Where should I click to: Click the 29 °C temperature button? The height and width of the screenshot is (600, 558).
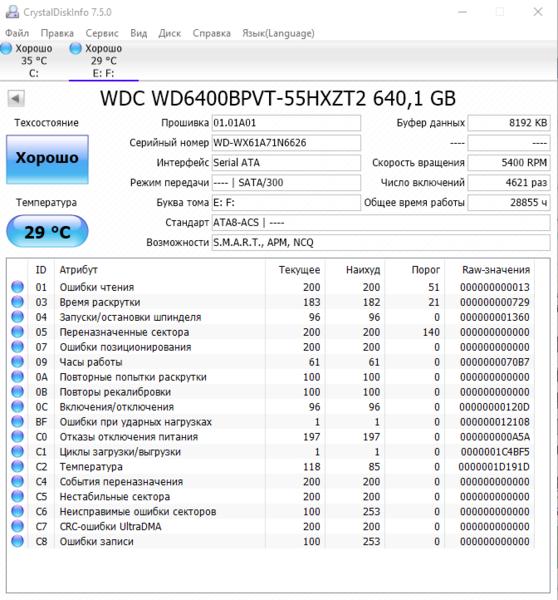pyautogui.click(x=47, y=232)
